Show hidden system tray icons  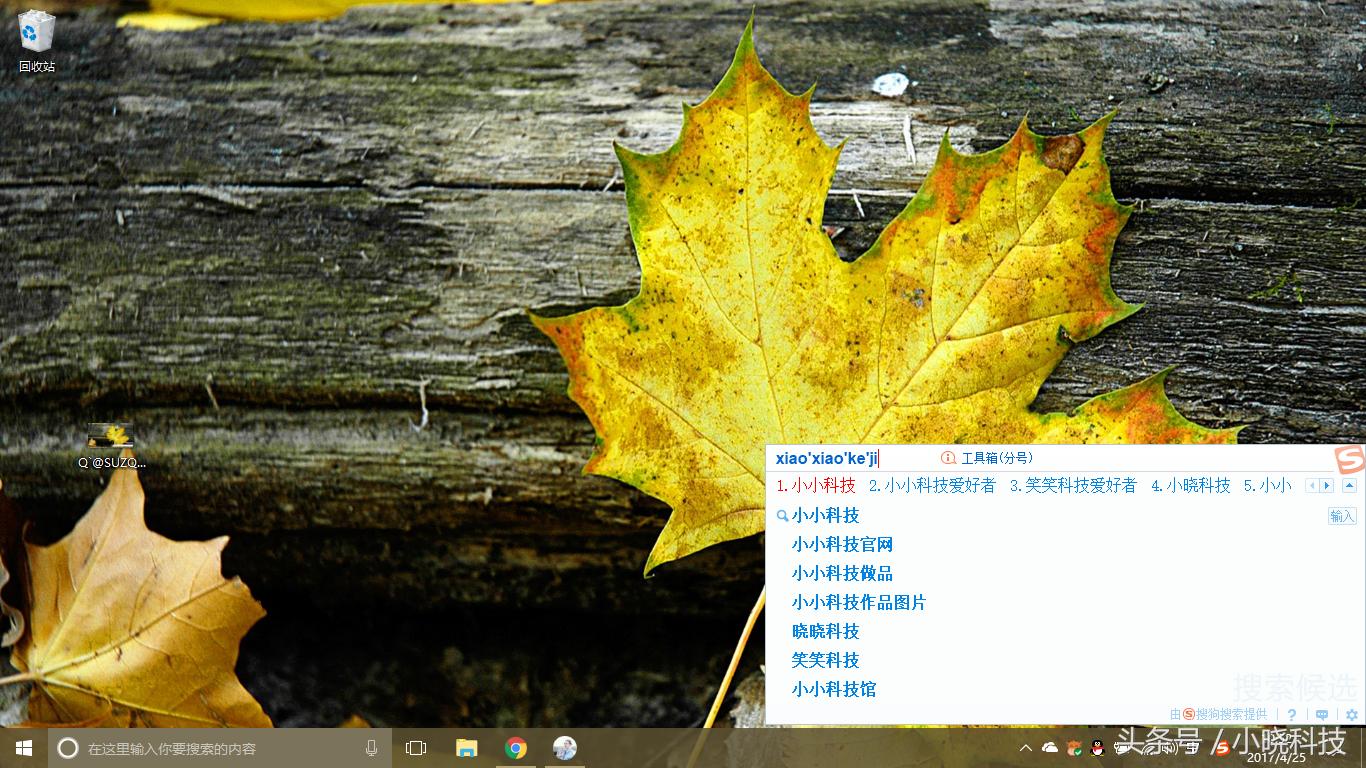pyautogui.click(x=1025, y=748)
